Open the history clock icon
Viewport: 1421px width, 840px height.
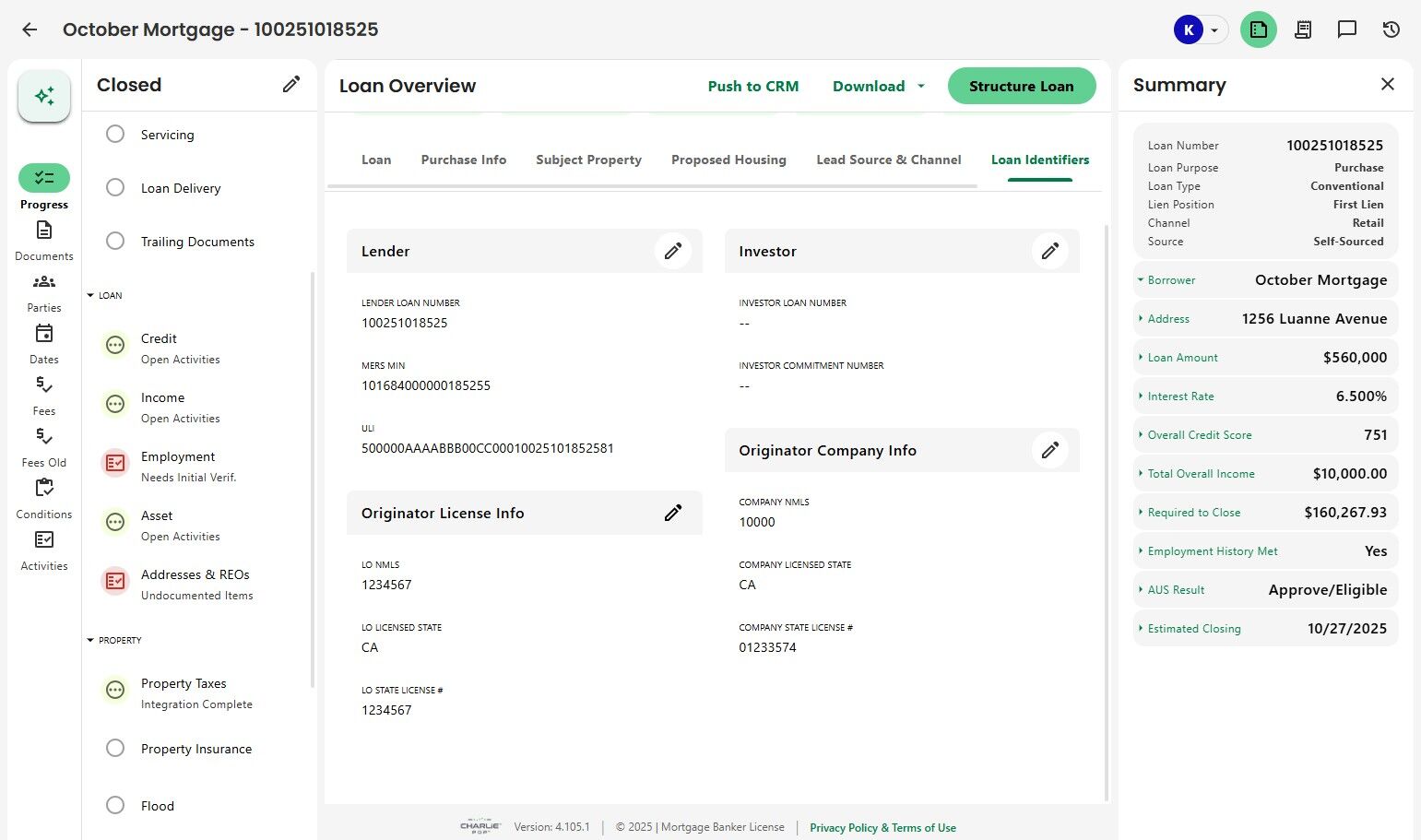click(1391, 30)
